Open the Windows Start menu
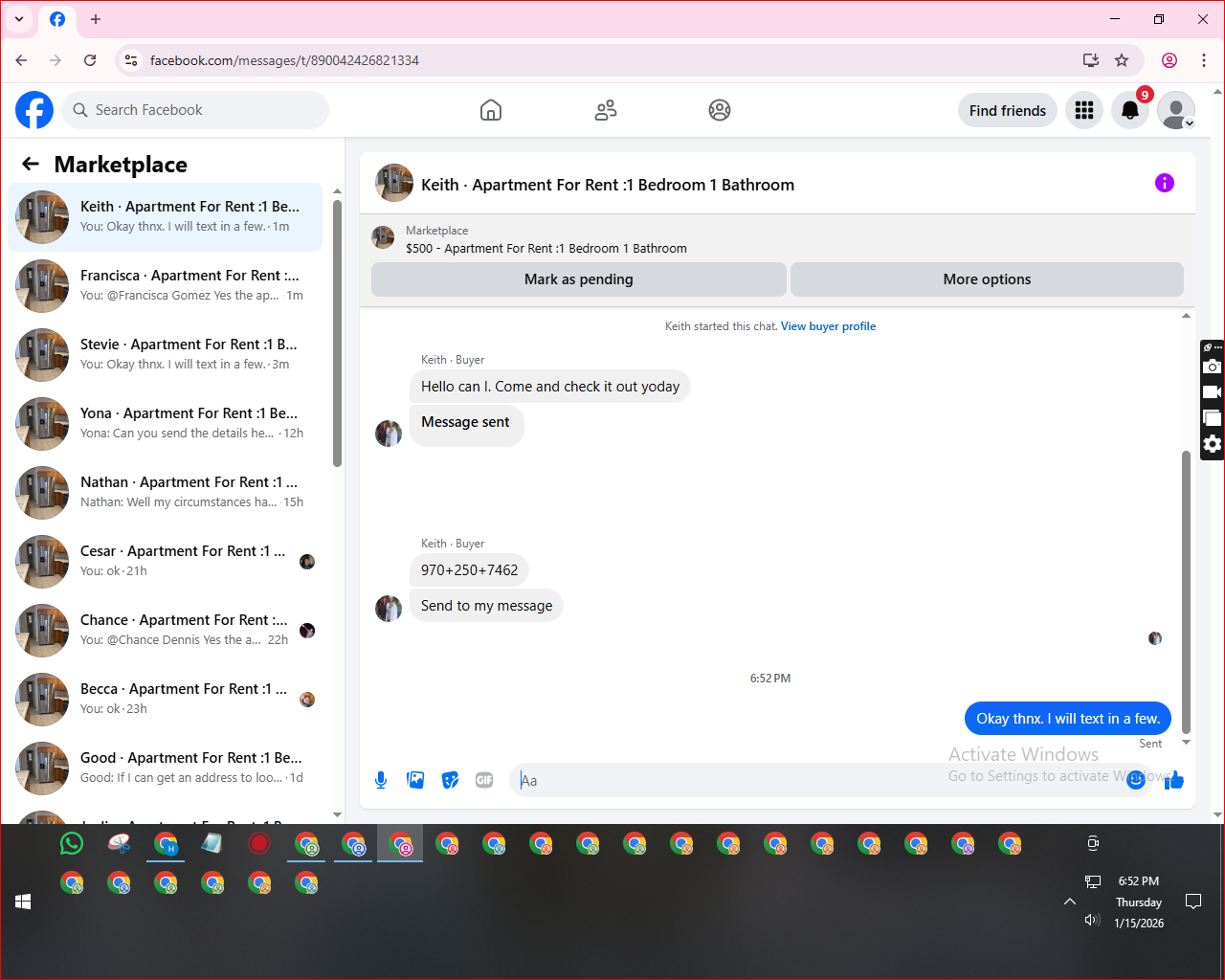This screenshot has height=980, width=1225. click(x=23, y=902)
